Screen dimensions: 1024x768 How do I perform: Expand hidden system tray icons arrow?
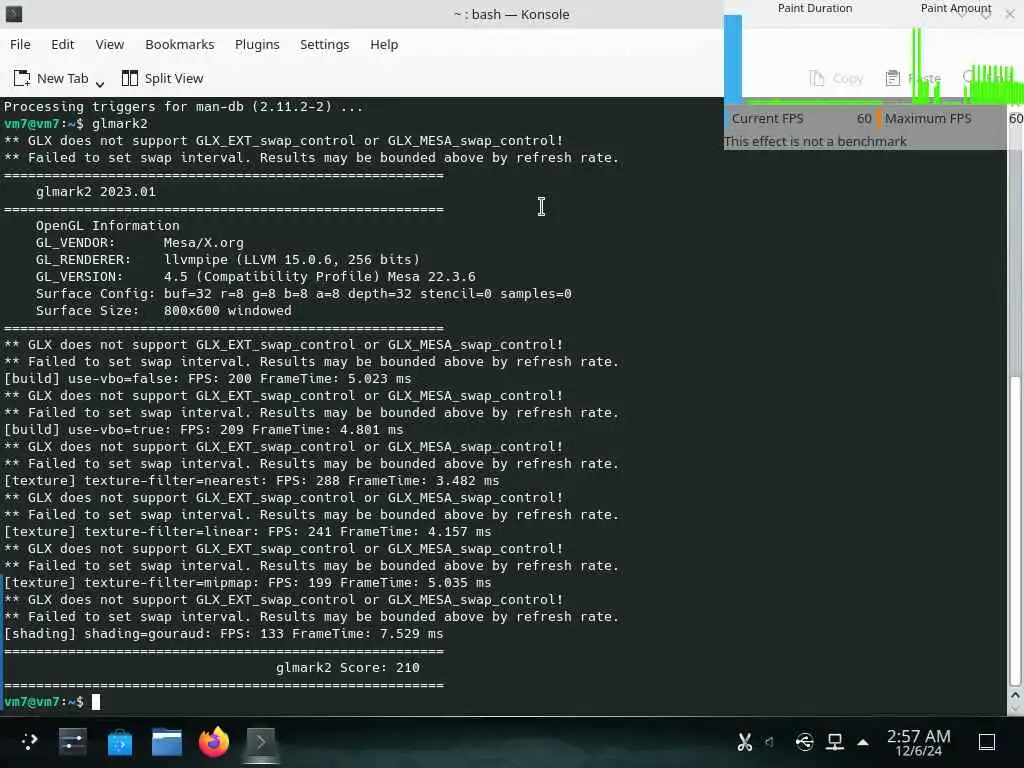(863, 742)
